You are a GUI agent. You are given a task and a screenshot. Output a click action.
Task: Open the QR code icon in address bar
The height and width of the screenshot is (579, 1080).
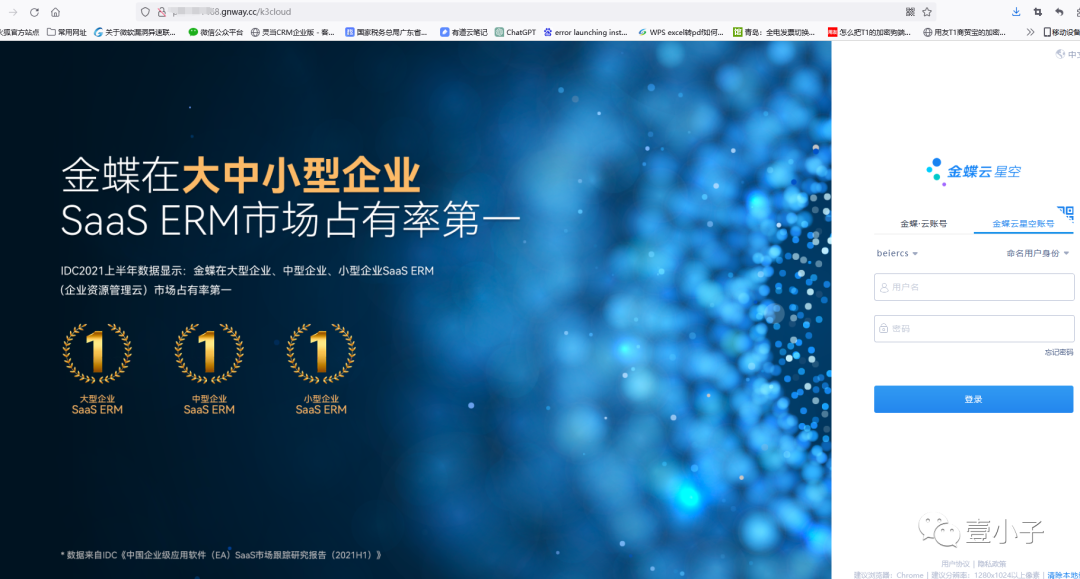coord(910,12)
